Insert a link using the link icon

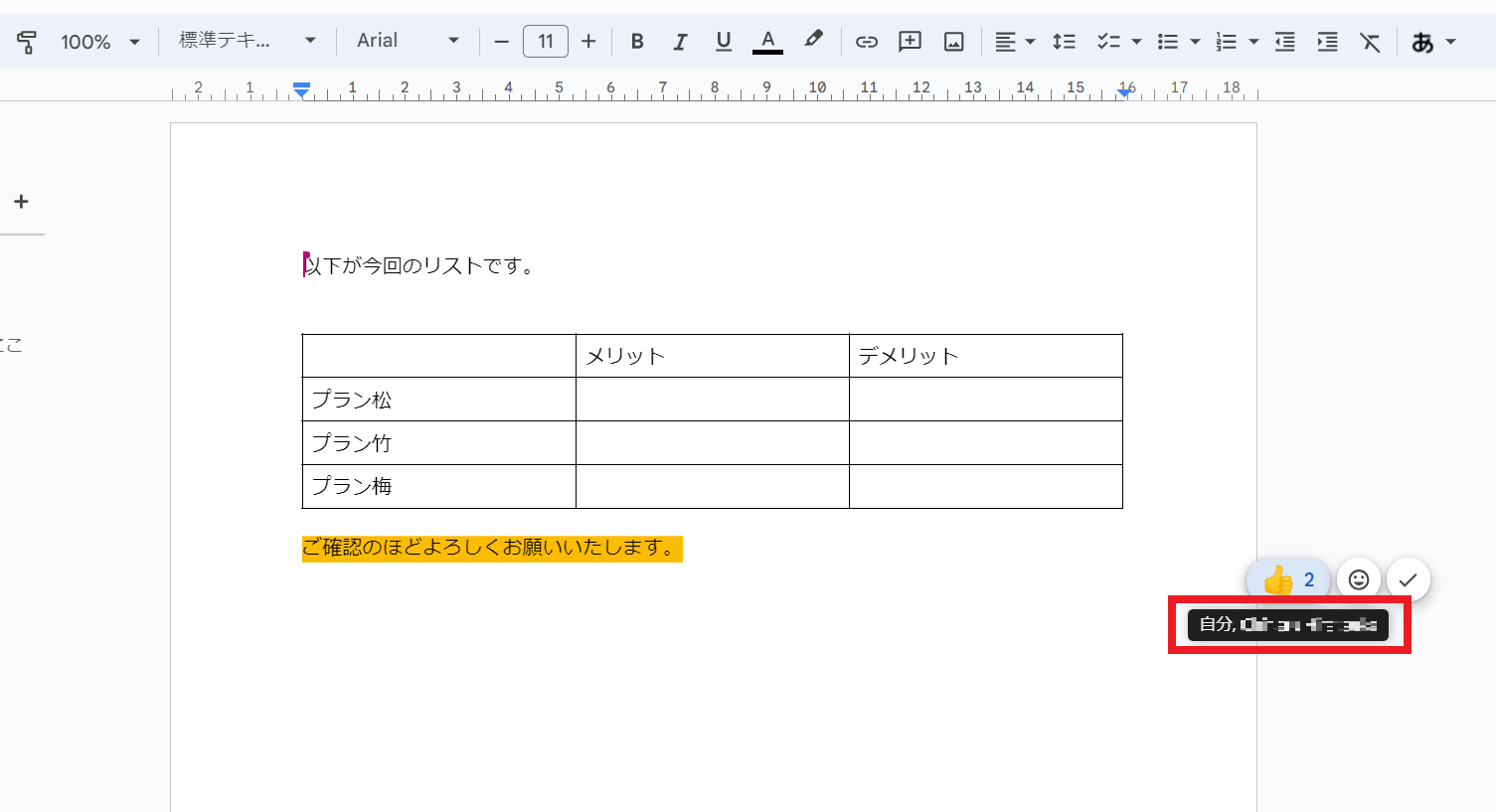pyautogui.click(x=867, y=42)
